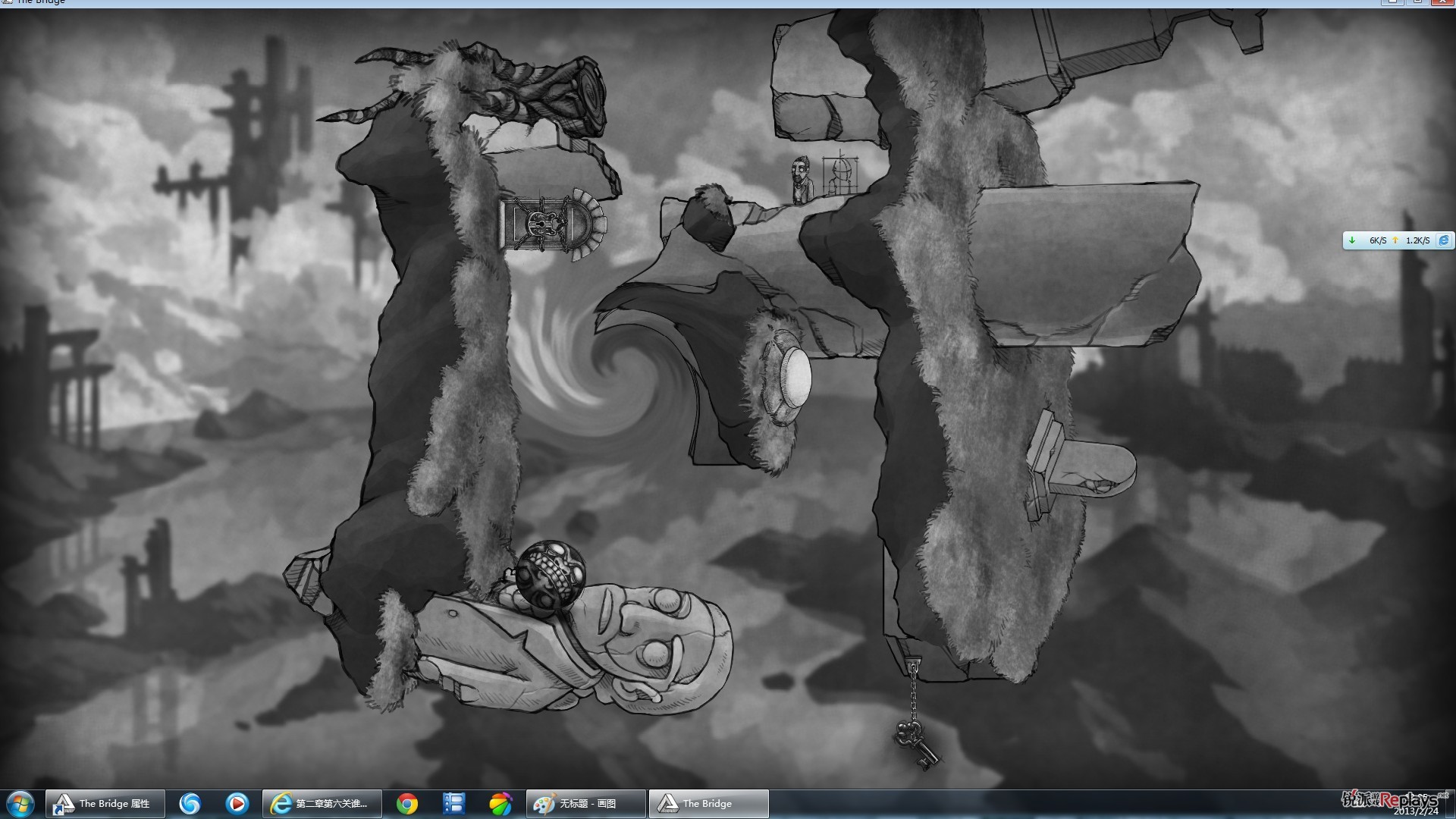Screen dimensions: 1456x819
Task: Launch the media player taskbar icon
Action: click(x=237, y=804)
